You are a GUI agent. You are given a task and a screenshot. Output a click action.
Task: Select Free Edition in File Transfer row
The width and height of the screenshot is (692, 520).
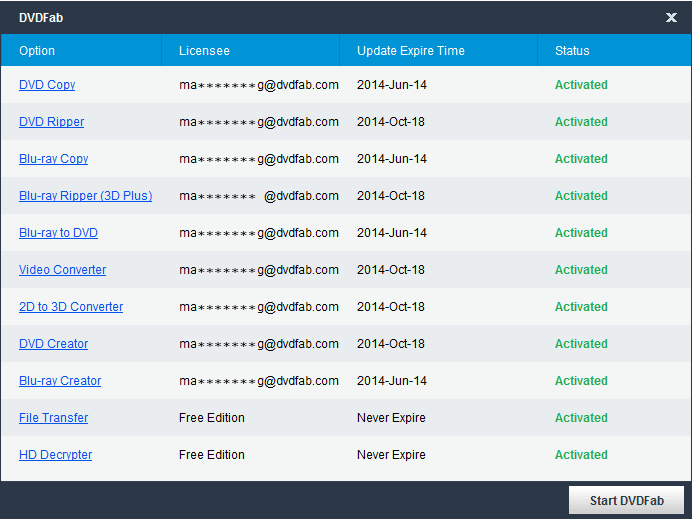coord(212,418)
